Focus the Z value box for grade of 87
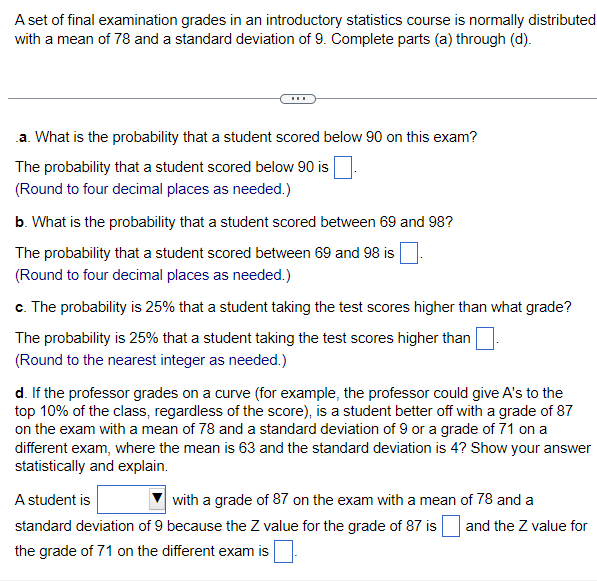The height and width of the screenshot is (581, 597). click(450, 526)
